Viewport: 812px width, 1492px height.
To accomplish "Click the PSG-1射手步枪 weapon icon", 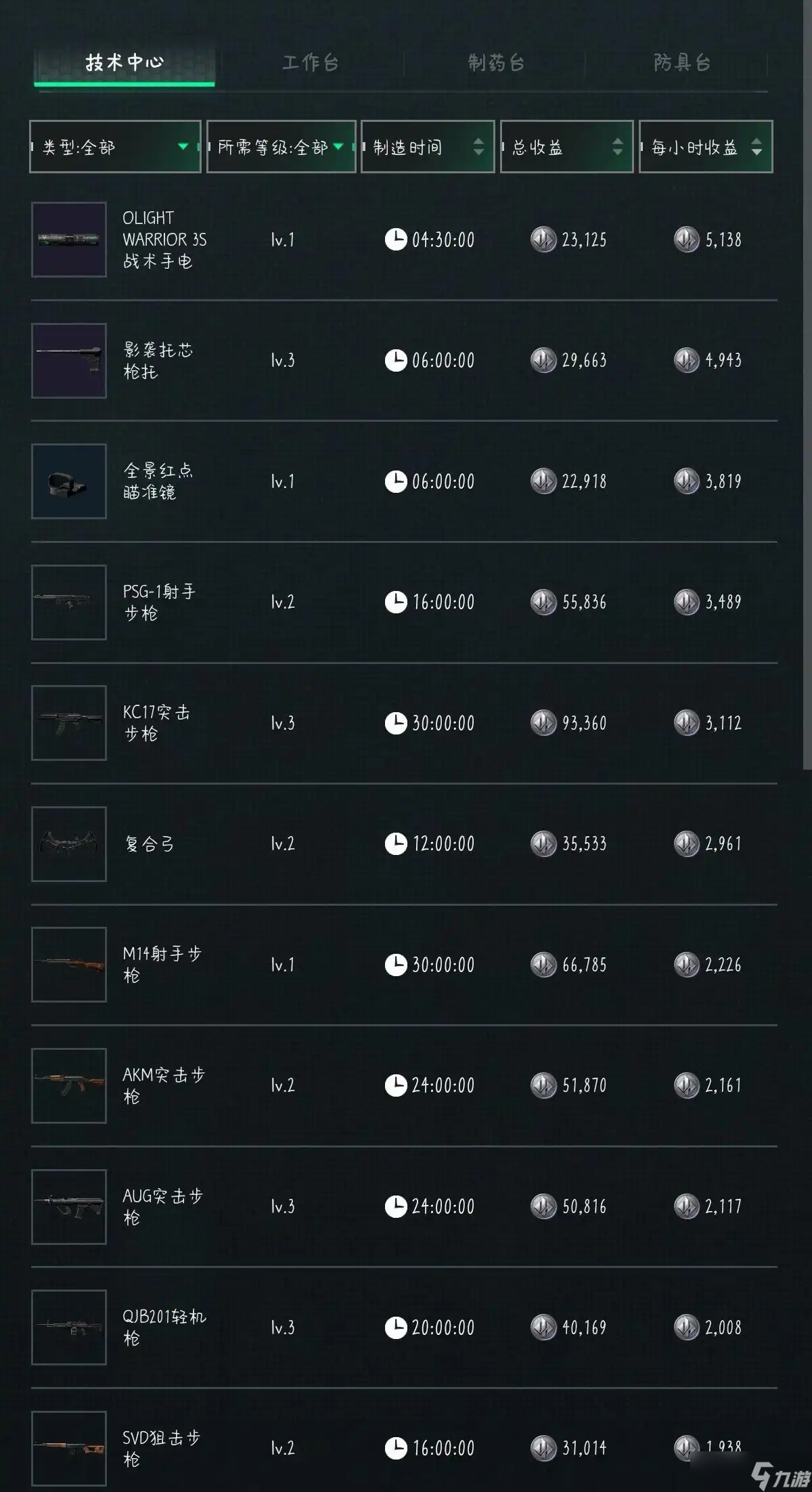I will [x=69, y=602].
